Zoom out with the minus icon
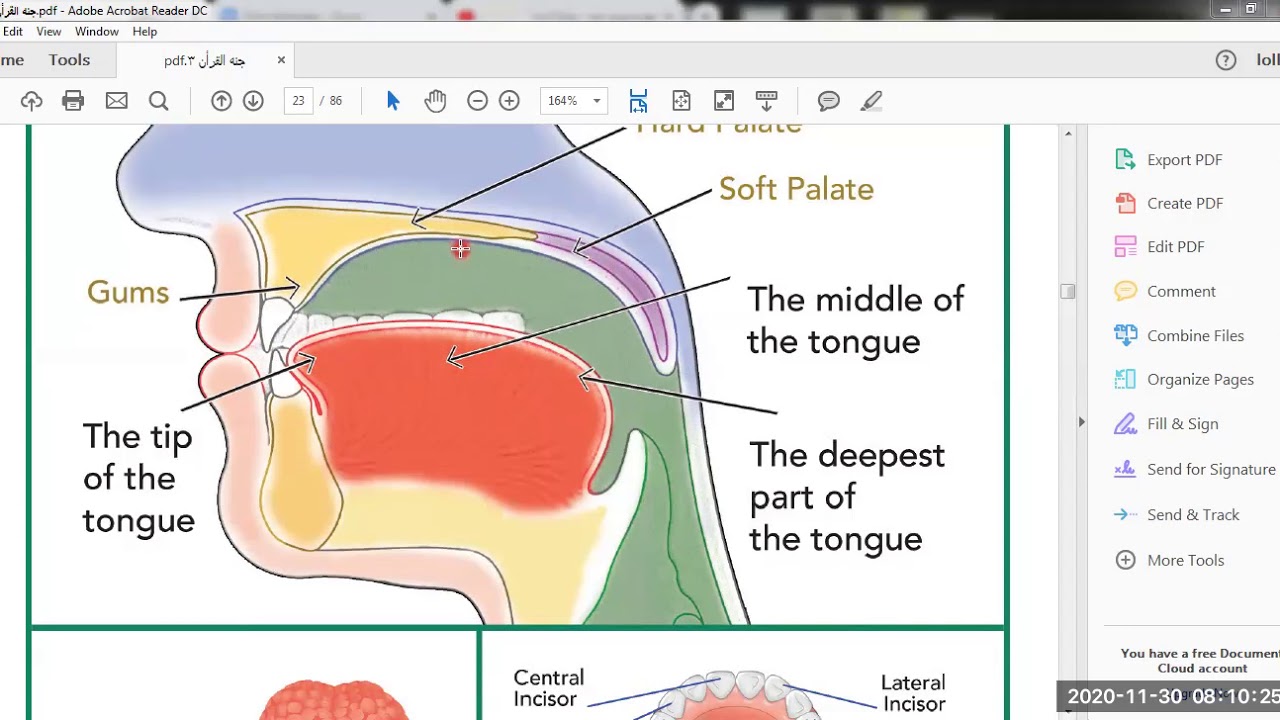The image size is (1280, 720). tap(477, 101)
